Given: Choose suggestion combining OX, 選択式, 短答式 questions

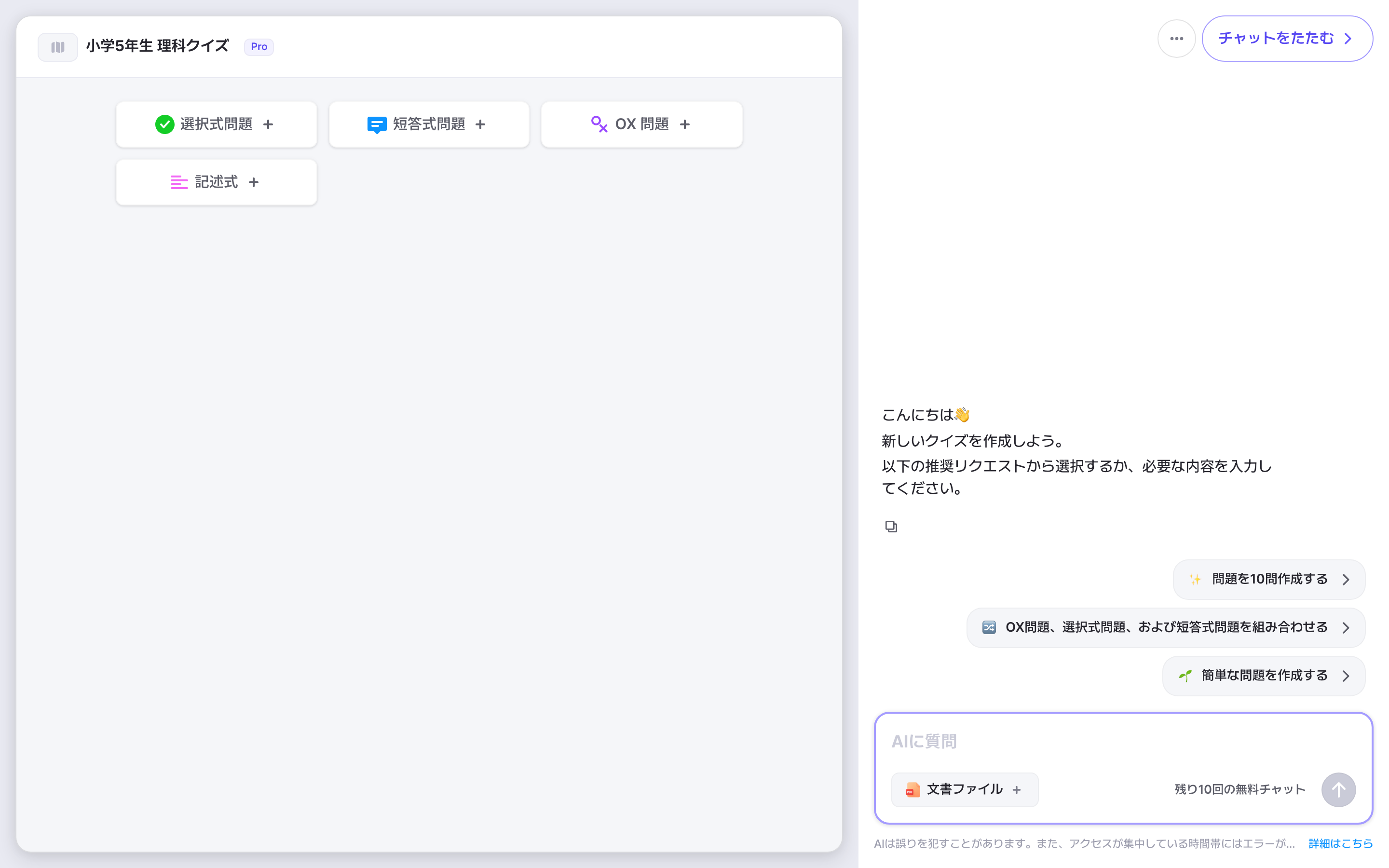Looking at the screenshot, I should pos(1165,627).
